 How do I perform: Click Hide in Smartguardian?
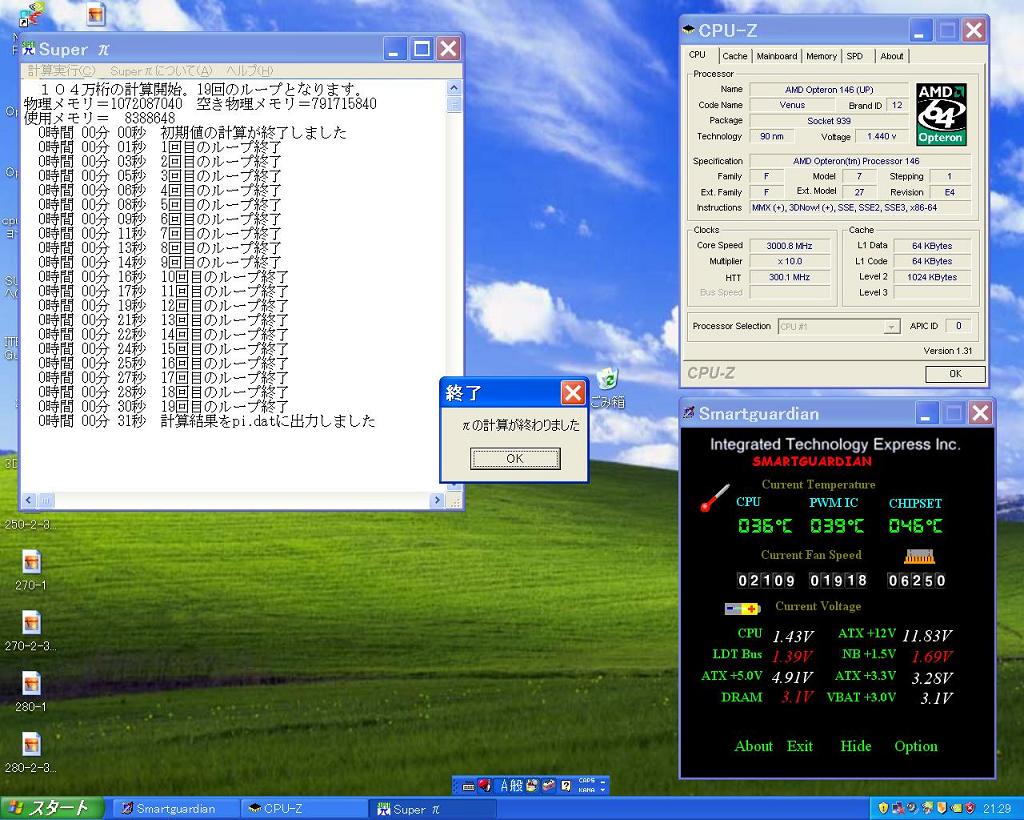point(856,746)
